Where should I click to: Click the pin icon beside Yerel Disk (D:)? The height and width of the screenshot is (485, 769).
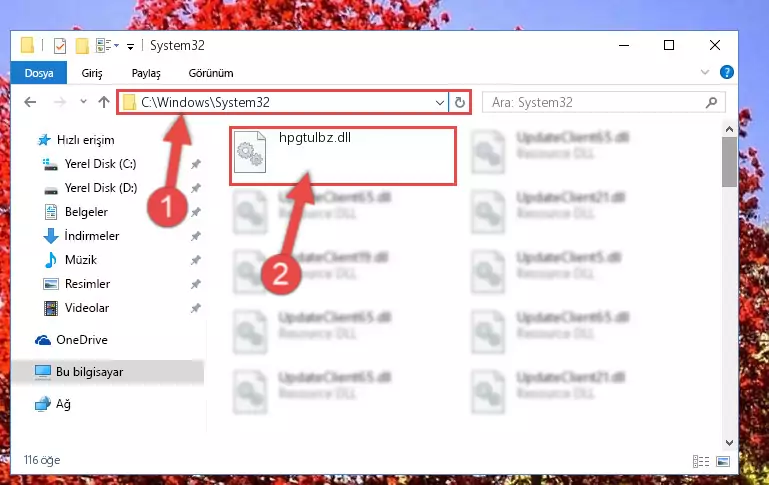pyautogui.click(x=196, y=188)
